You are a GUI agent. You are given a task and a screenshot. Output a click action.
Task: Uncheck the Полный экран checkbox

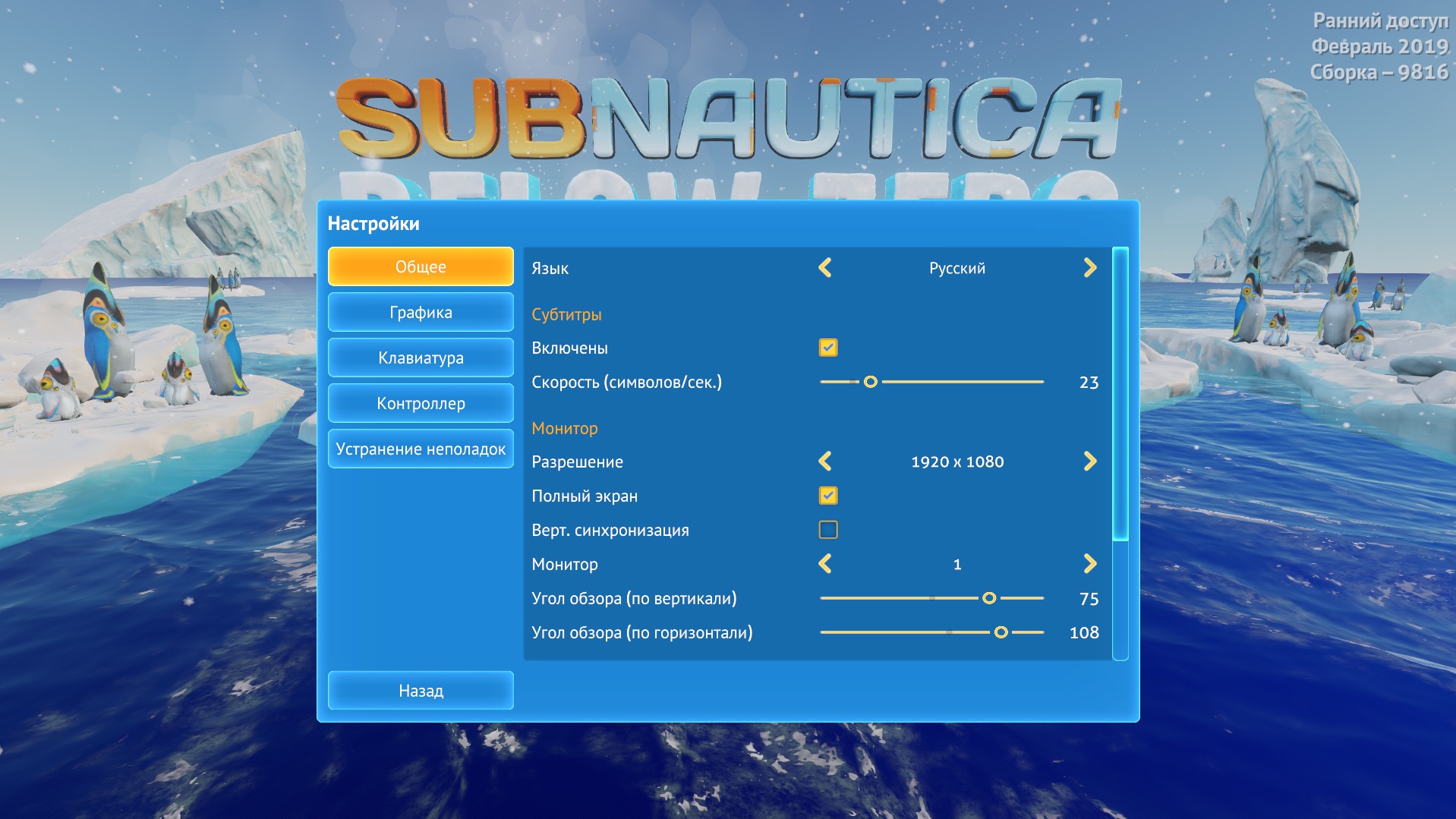pos(828,496)
